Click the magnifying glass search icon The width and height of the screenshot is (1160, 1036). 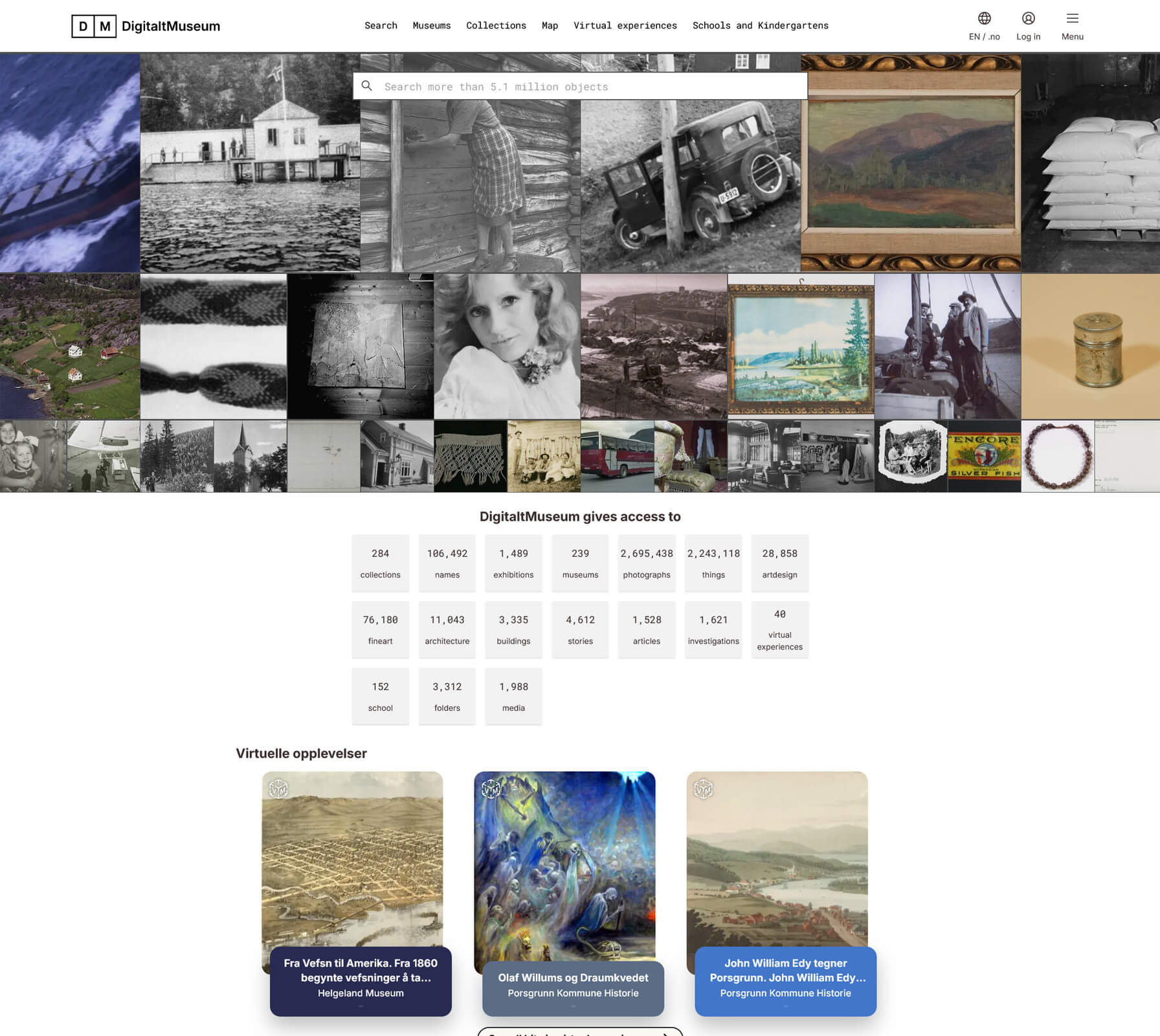(367, 86)
